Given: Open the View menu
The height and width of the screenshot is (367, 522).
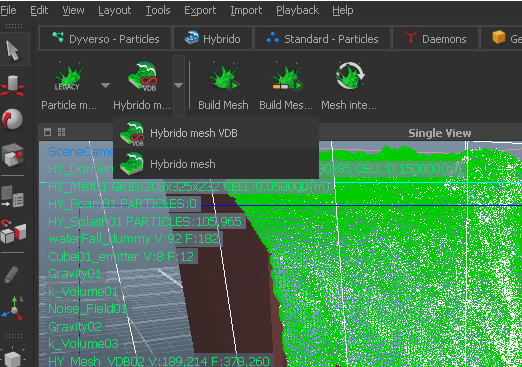Looking at the screenshot, I should pyautogui.click(x=73, y=11).
